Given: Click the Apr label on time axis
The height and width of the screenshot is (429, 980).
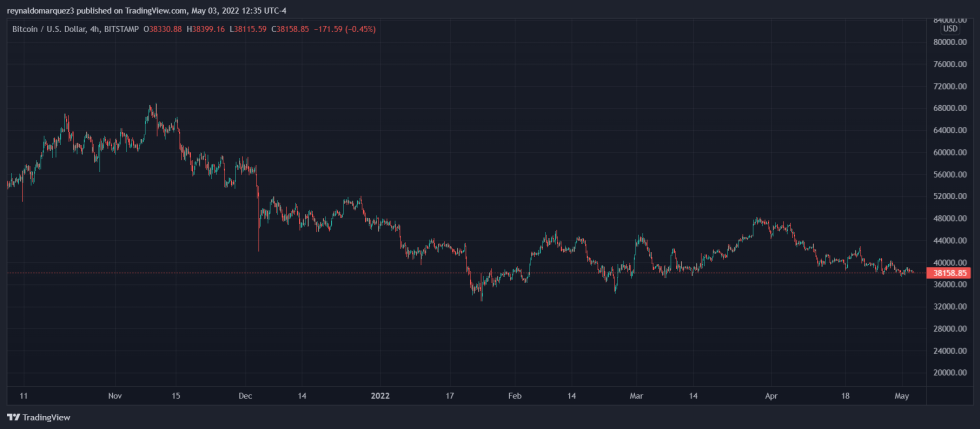Looking at the screenshot, I should (771, 396).
